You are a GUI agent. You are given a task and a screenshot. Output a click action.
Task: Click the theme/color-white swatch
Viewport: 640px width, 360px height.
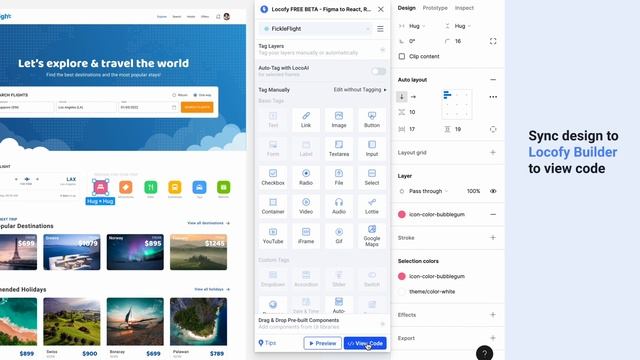tap(402, 291)
